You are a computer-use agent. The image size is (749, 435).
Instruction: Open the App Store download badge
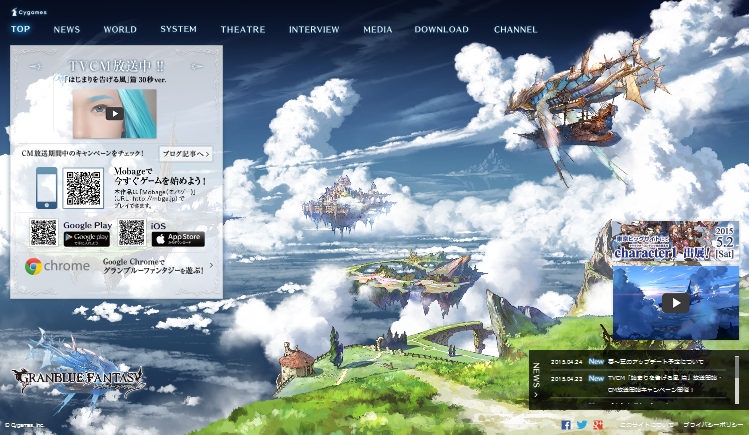(x=178, y=239)
